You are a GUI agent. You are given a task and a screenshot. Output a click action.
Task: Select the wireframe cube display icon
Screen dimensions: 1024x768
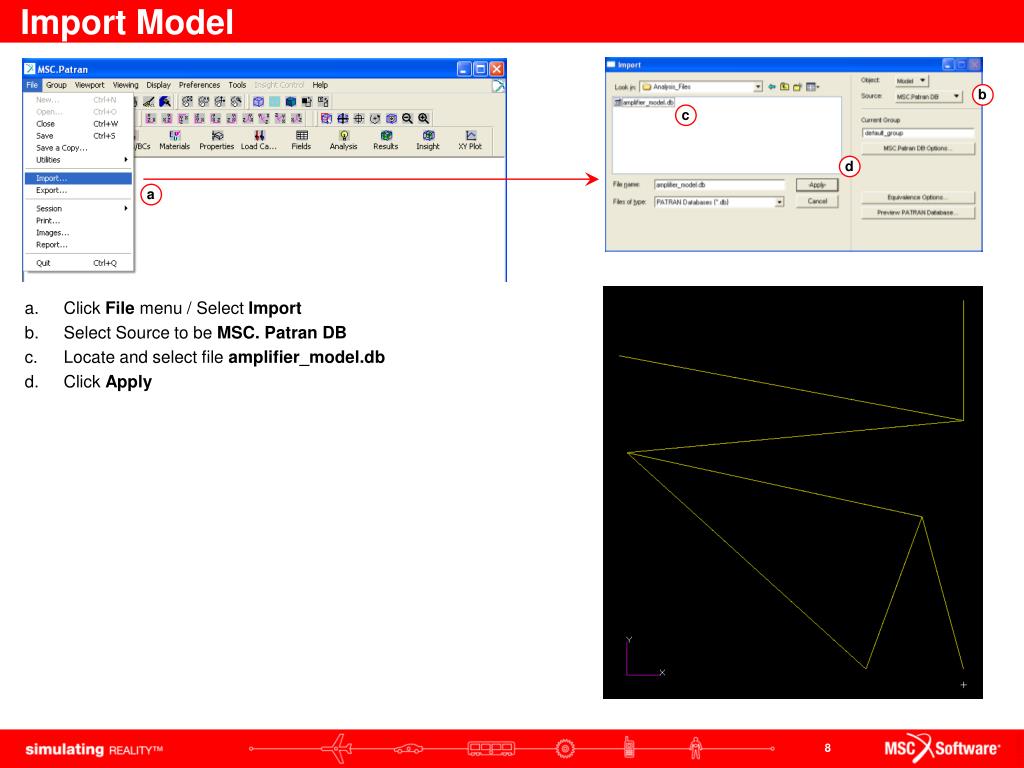[x=259, y=101]
